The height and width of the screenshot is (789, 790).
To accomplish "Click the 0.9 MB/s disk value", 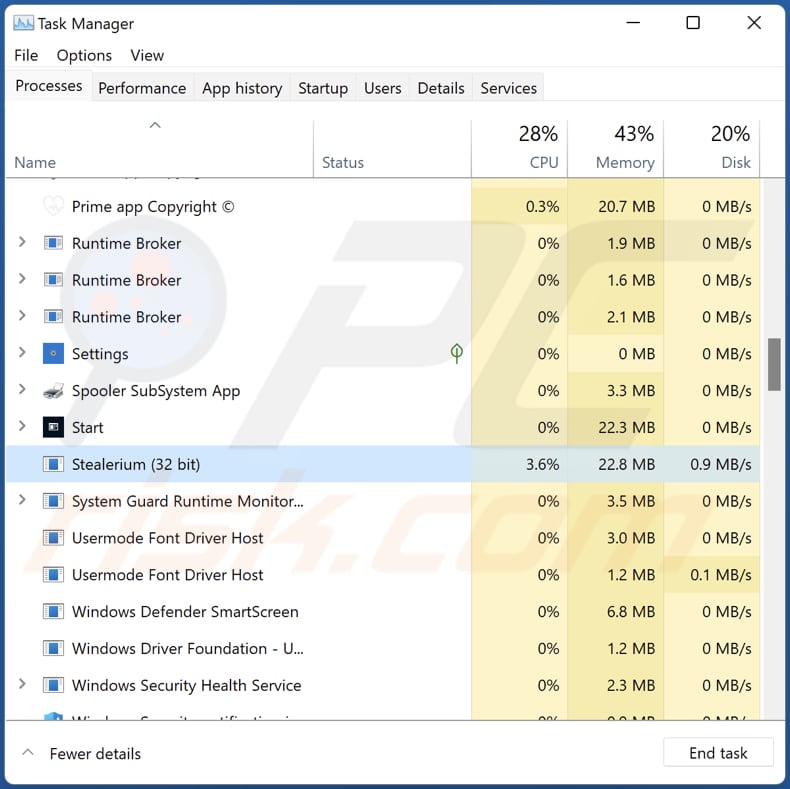I will tap(720, 464).
